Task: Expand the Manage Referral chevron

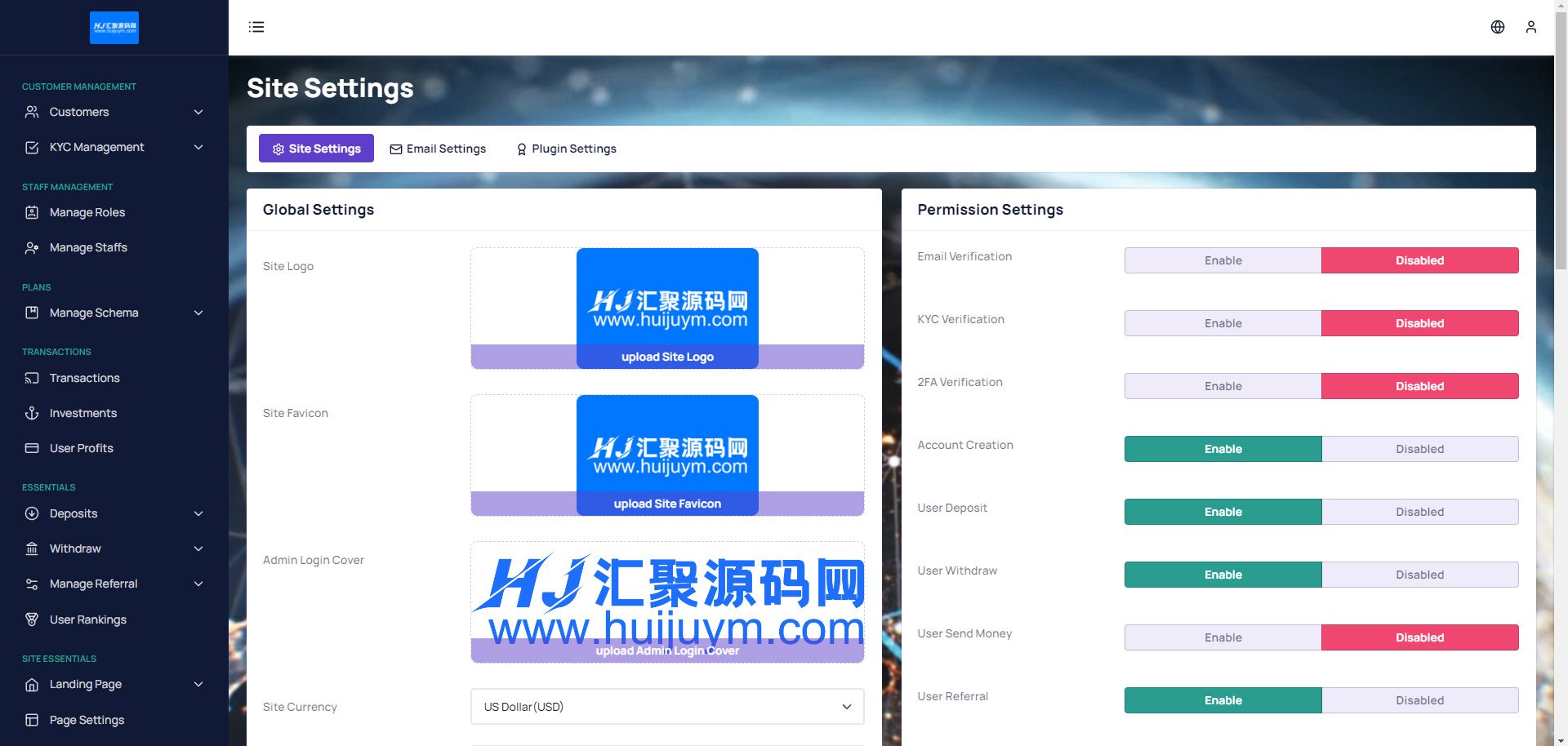Action: tap(198, 584)
